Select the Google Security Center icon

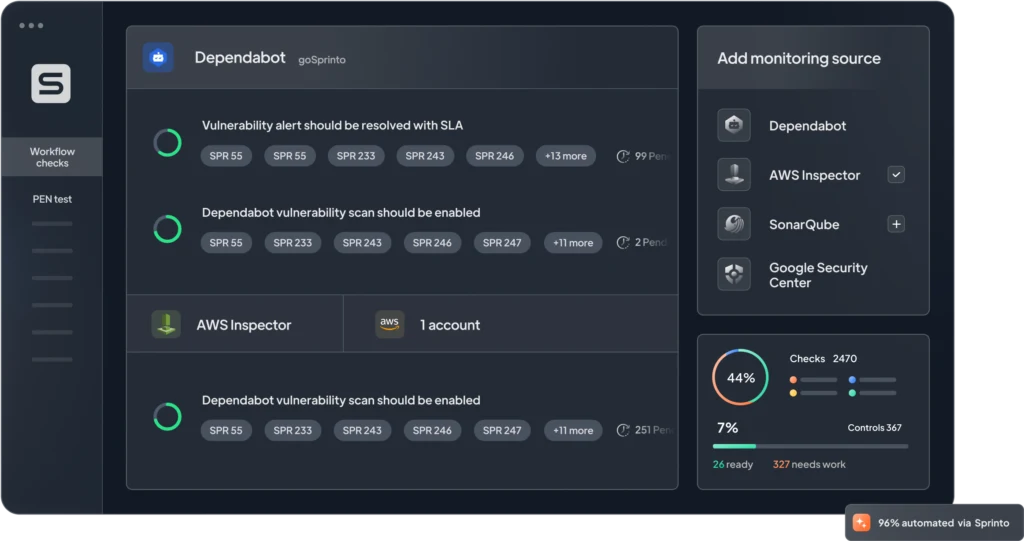[734, 274]
